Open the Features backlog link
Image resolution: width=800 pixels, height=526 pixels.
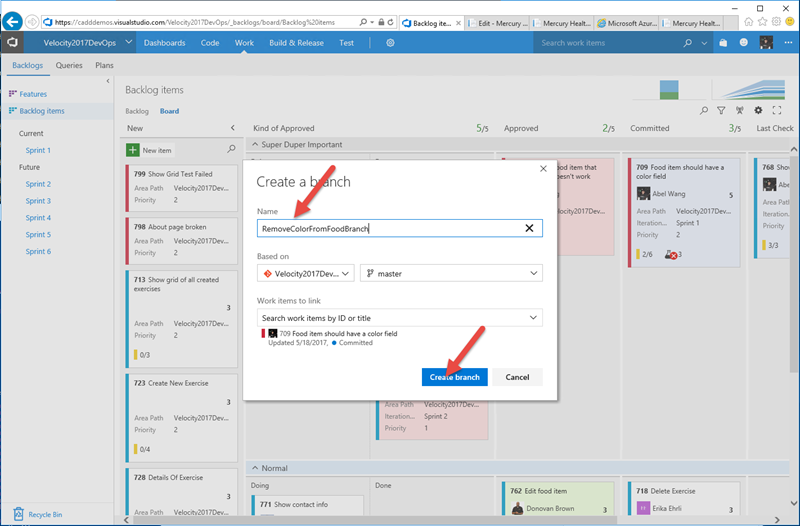(x=33, y=94)
